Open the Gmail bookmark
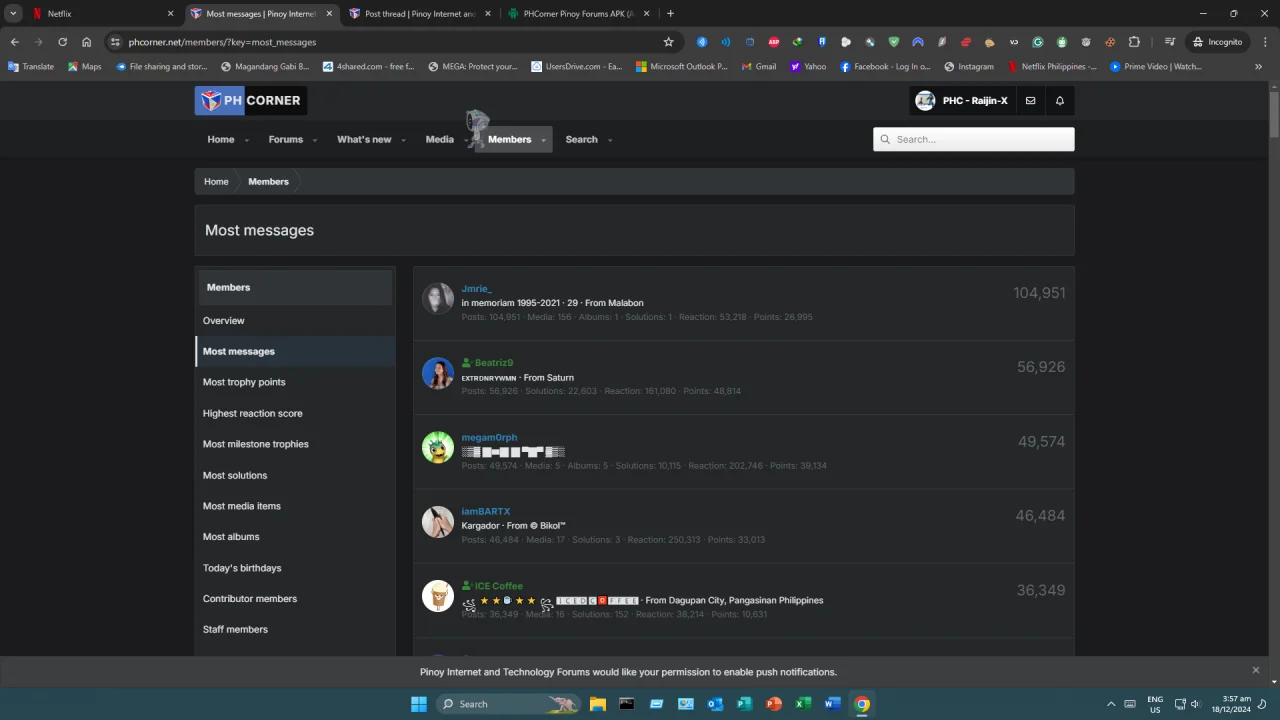Image resolution: width=1280 pixels, height=720 pixels. (x=759, y=67)
